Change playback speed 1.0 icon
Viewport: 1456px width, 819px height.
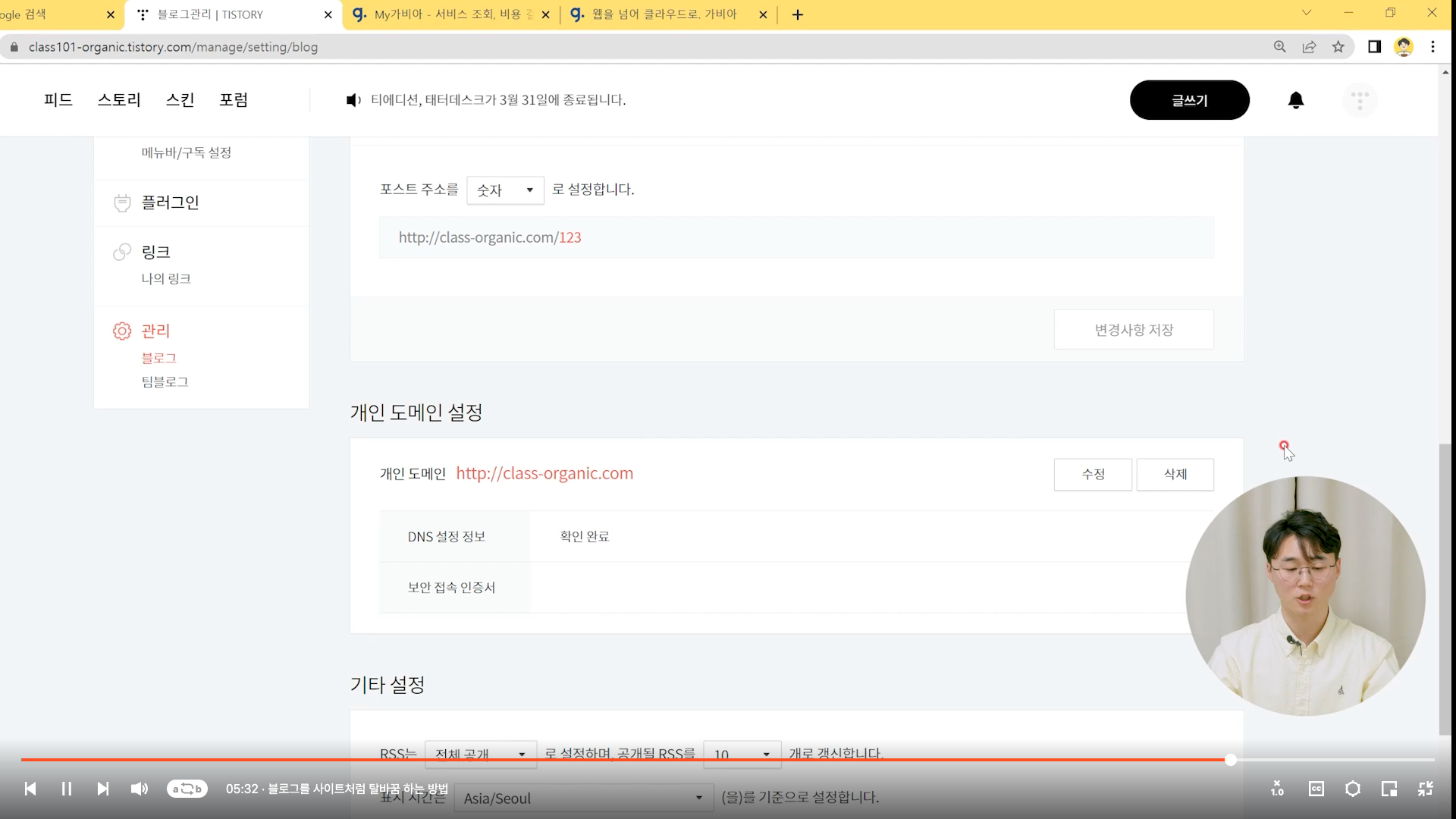coord(1278,789)
